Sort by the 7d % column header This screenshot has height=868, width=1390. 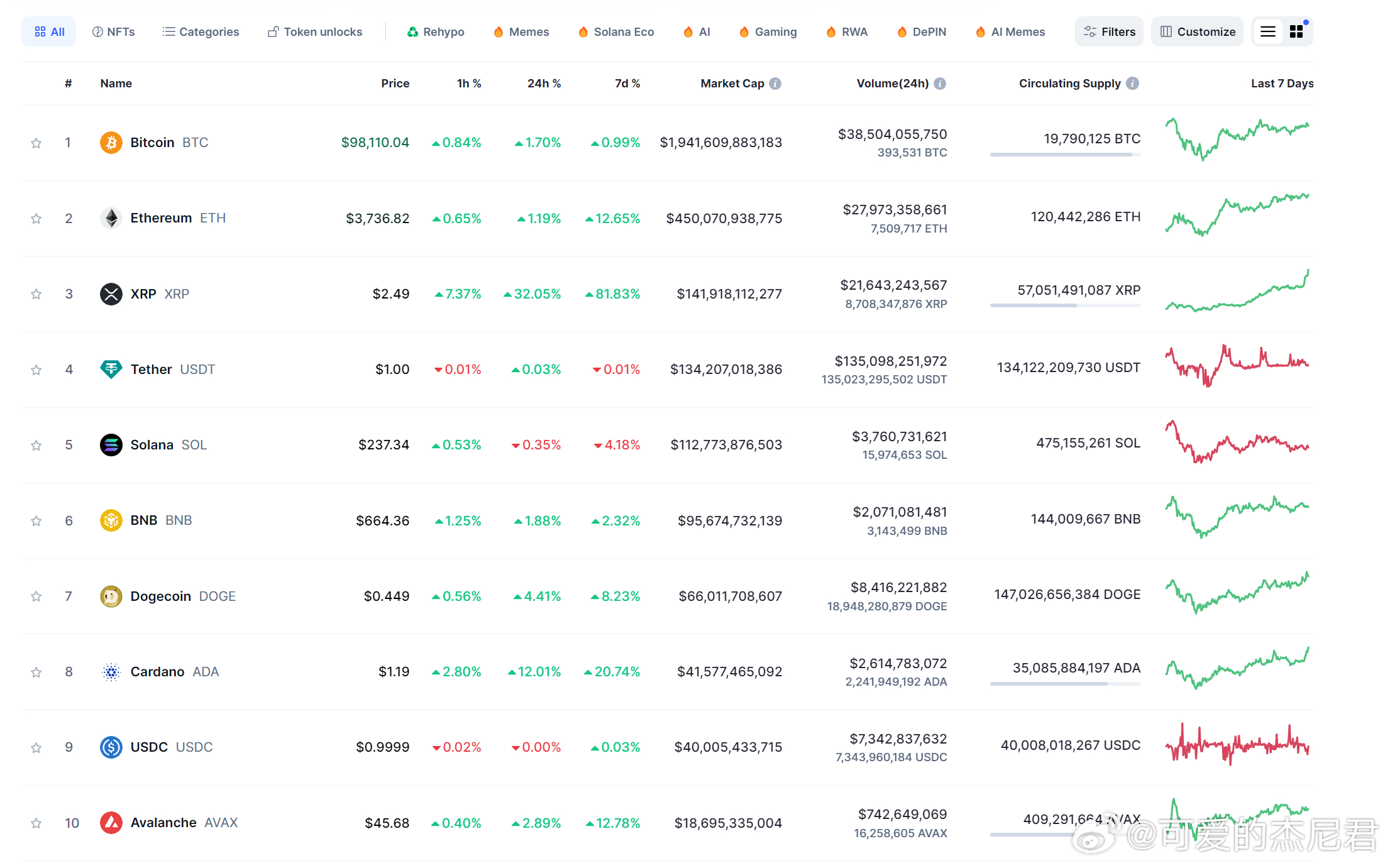coord(627,84)
